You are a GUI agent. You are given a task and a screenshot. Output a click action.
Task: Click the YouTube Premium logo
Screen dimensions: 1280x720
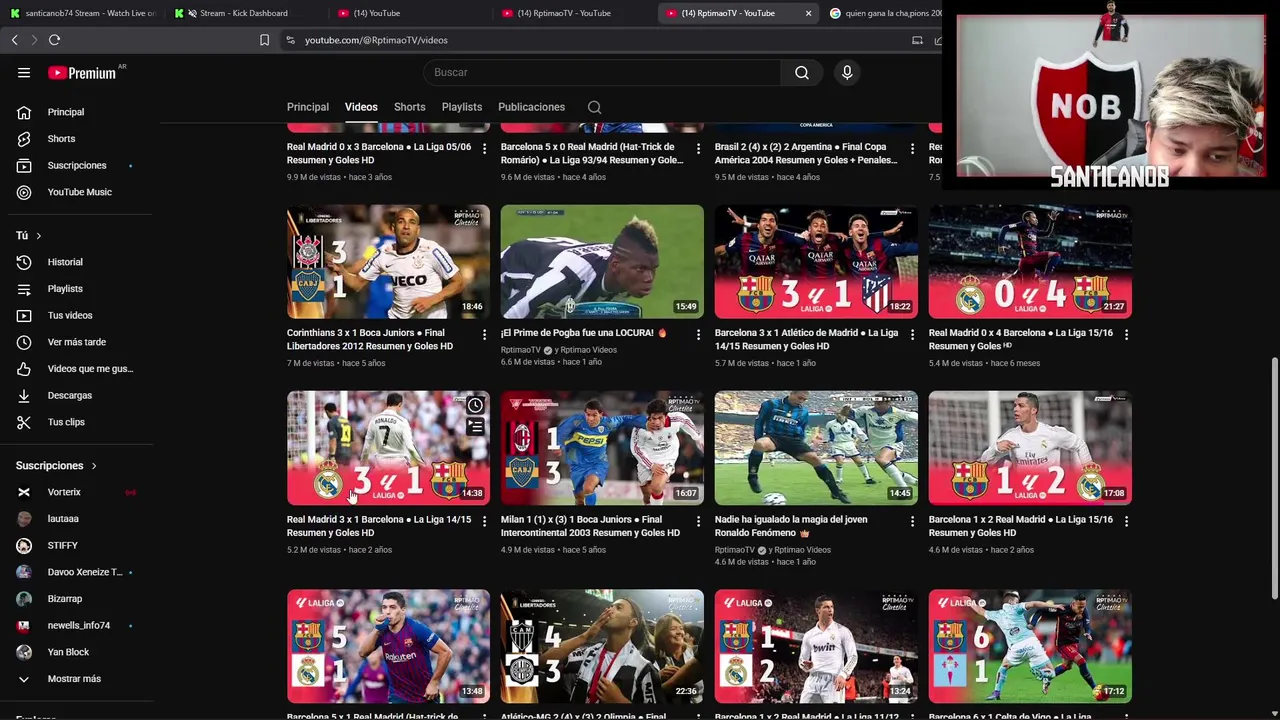[x=82, y=72]
